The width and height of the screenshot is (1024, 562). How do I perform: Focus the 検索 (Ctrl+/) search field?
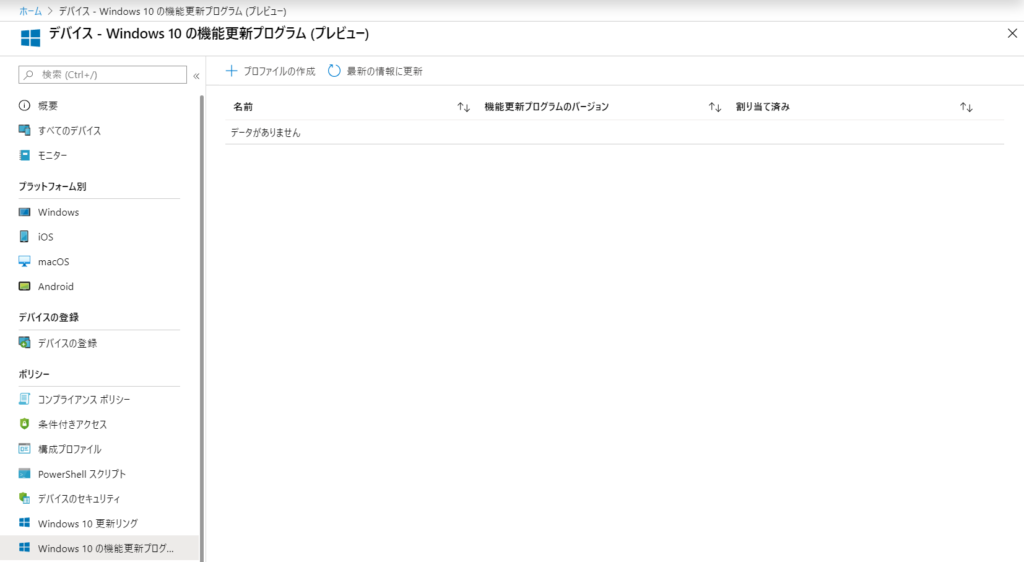[x=103, y=75]
